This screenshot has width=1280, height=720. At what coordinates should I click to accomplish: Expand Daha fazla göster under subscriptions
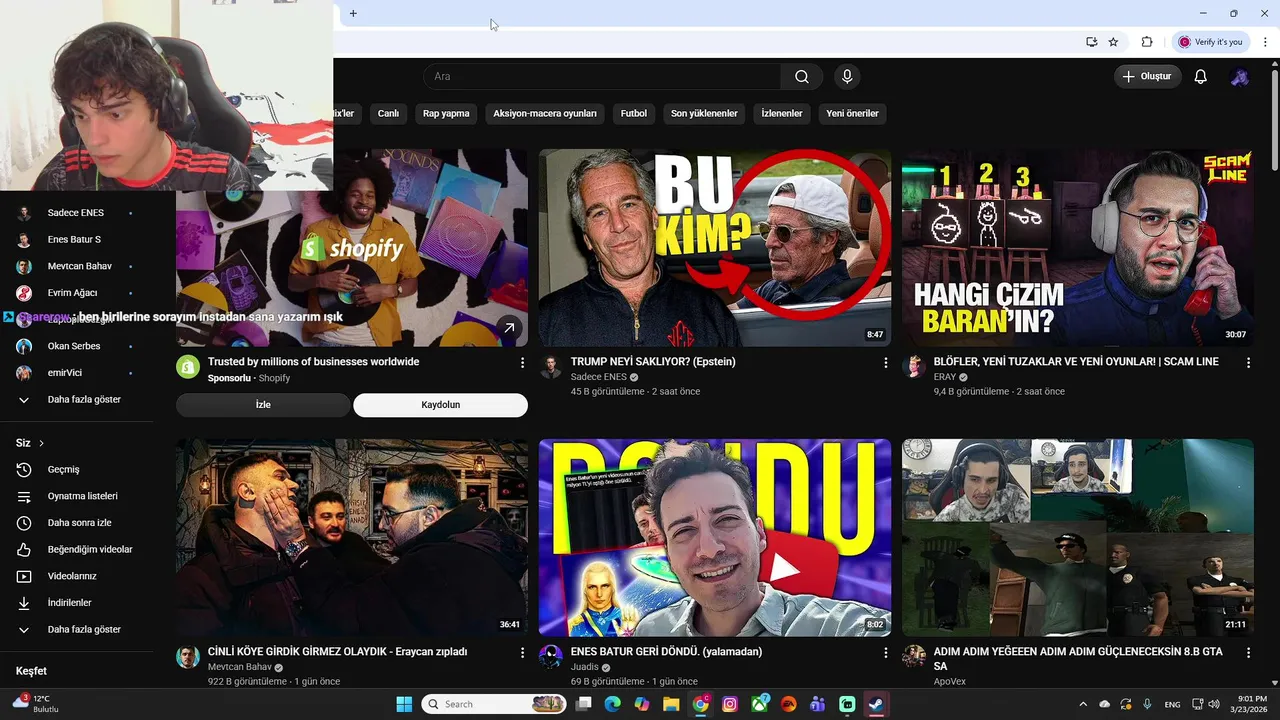pos(84,399)
